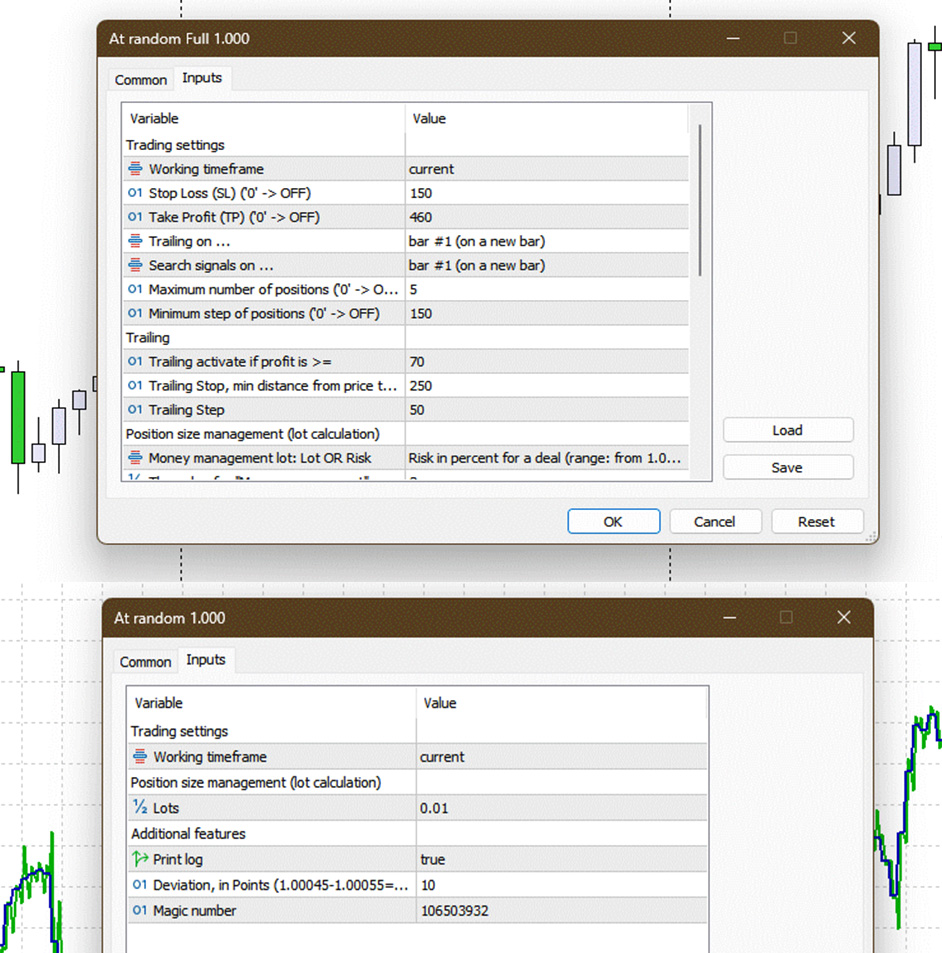
Task: Click the Working timeframe icon in the At random 1.000 window
Action: click(140, 756)
